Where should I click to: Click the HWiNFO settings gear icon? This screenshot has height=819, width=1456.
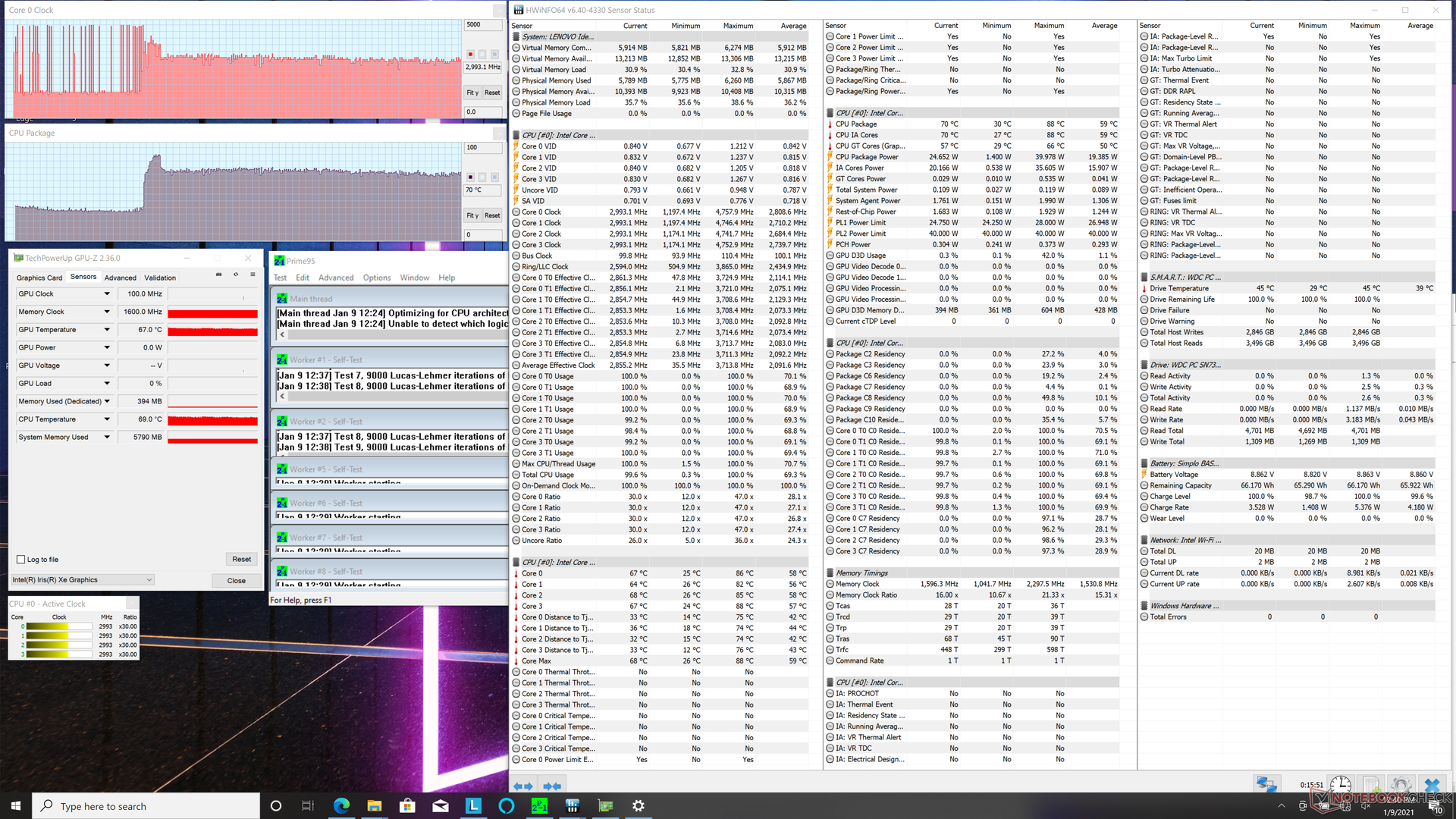(1401, 785)
